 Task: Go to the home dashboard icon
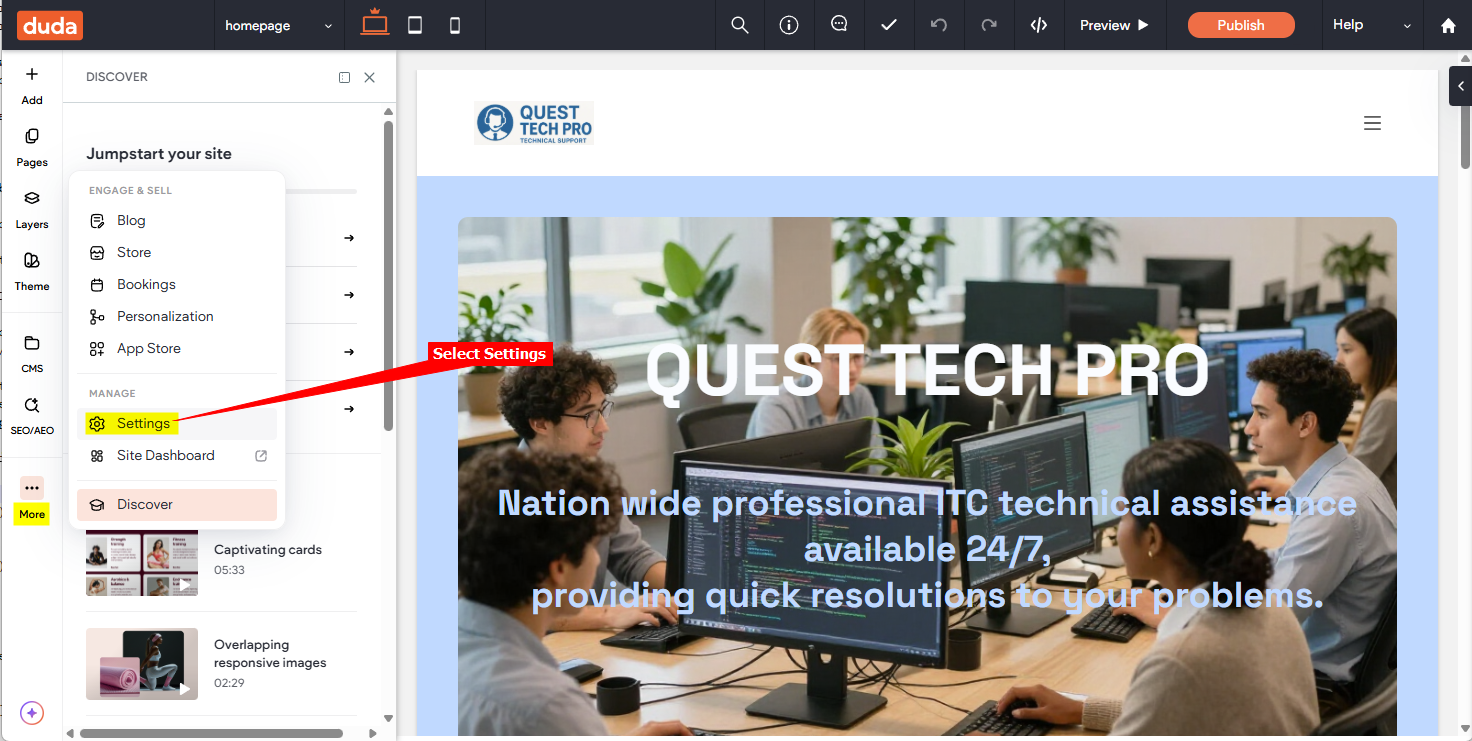point(1448,26)
